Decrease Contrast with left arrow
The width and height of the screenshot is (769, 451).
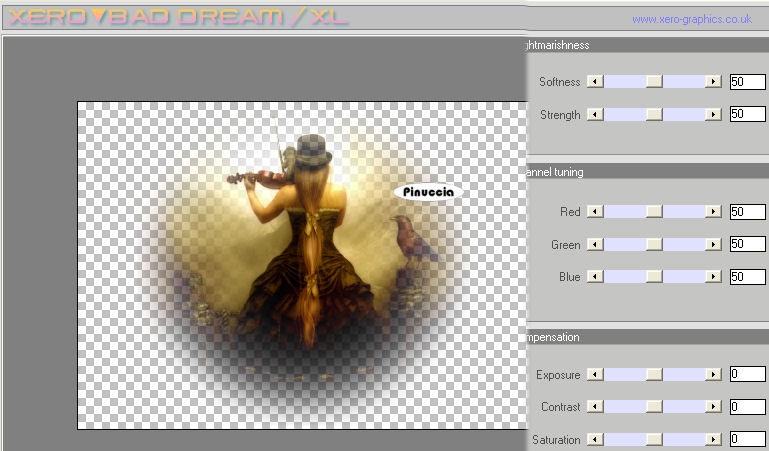pyautogui.click(x=595, y=406)
